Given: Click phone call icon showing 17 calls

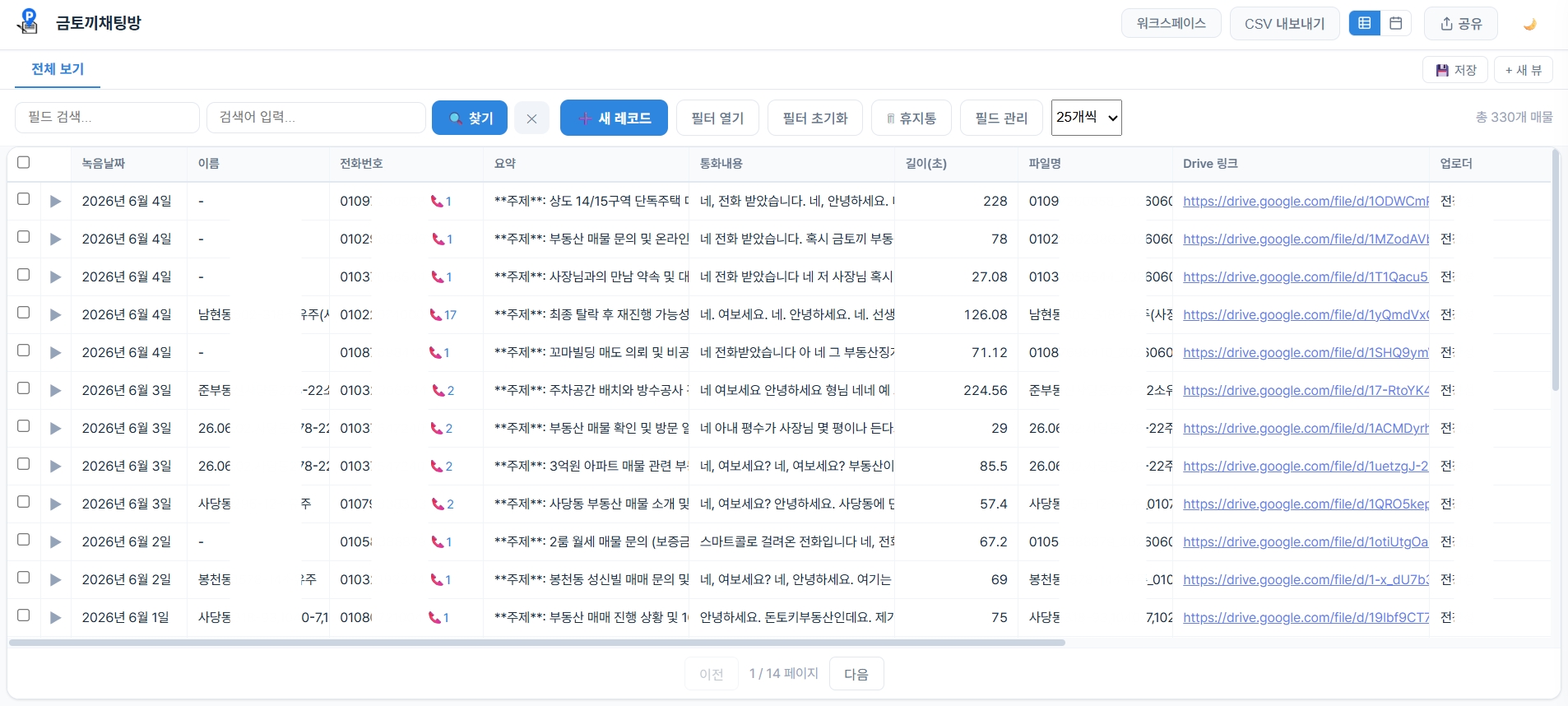Looking at the screenshot, I should tap(443, 315).
